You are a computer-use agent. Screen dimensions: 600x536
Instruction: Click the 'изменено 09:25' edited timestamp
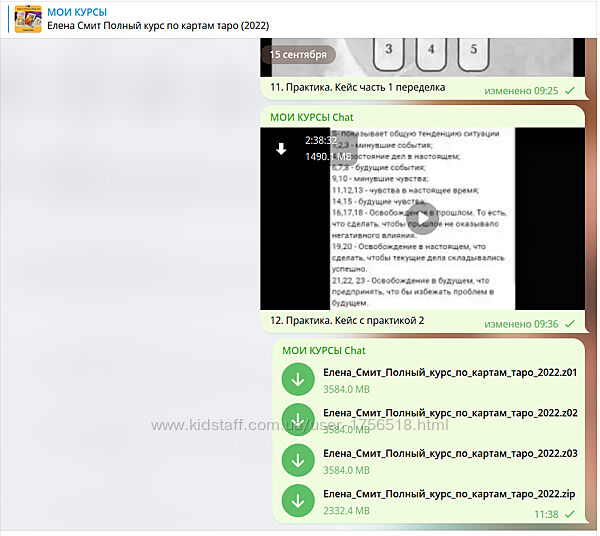pos(521,90)
